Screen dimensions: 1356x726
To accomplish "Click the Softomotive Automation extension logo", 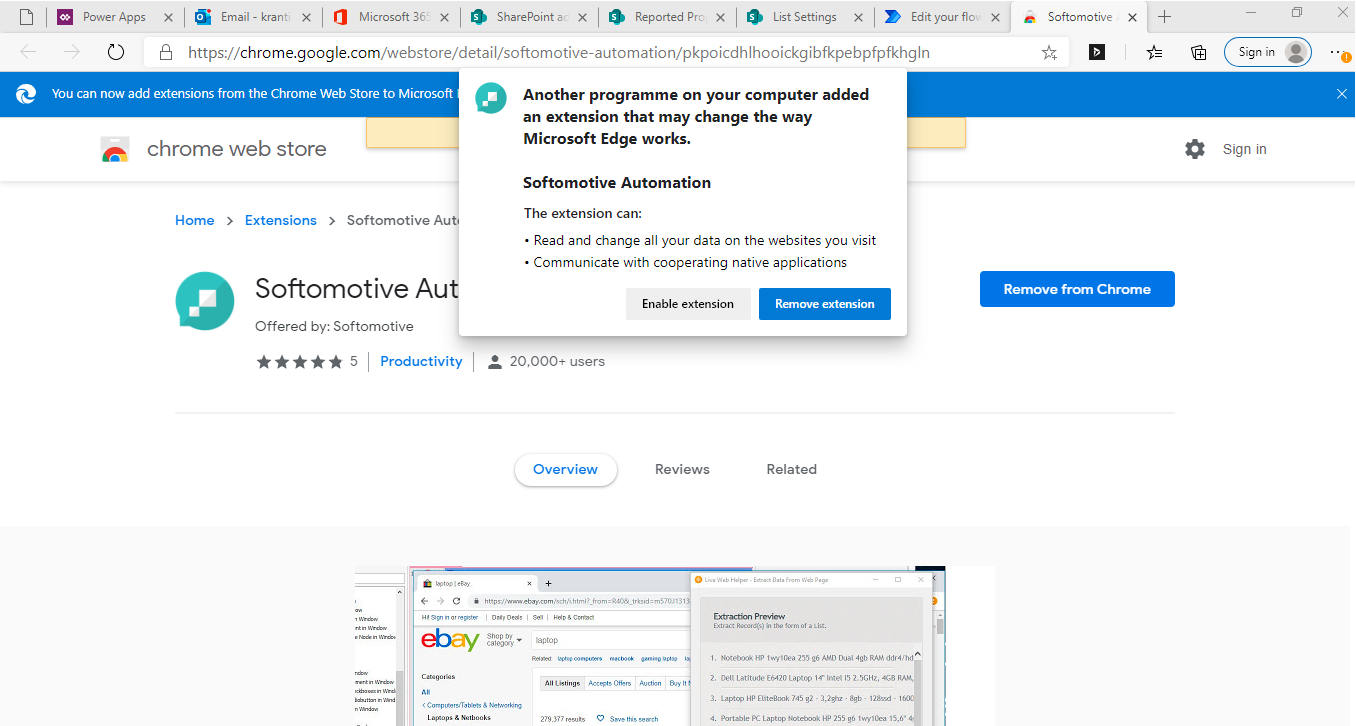I will tap(205, 301).
